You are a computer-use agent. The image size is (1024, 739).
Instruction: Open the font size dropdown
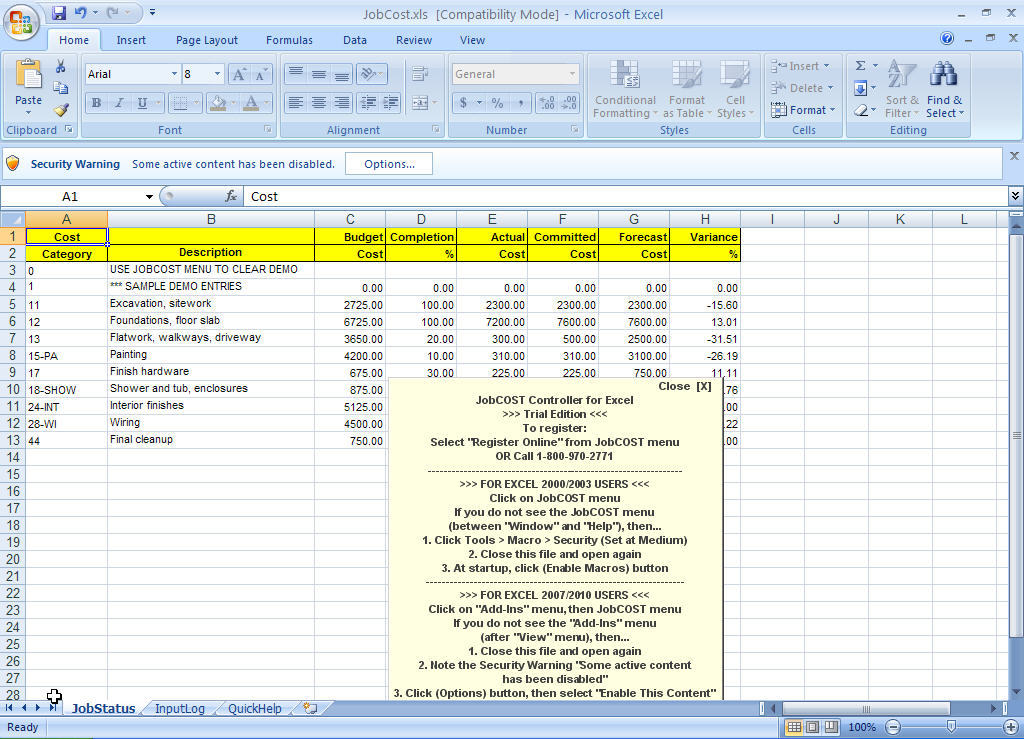pos(217,74)
